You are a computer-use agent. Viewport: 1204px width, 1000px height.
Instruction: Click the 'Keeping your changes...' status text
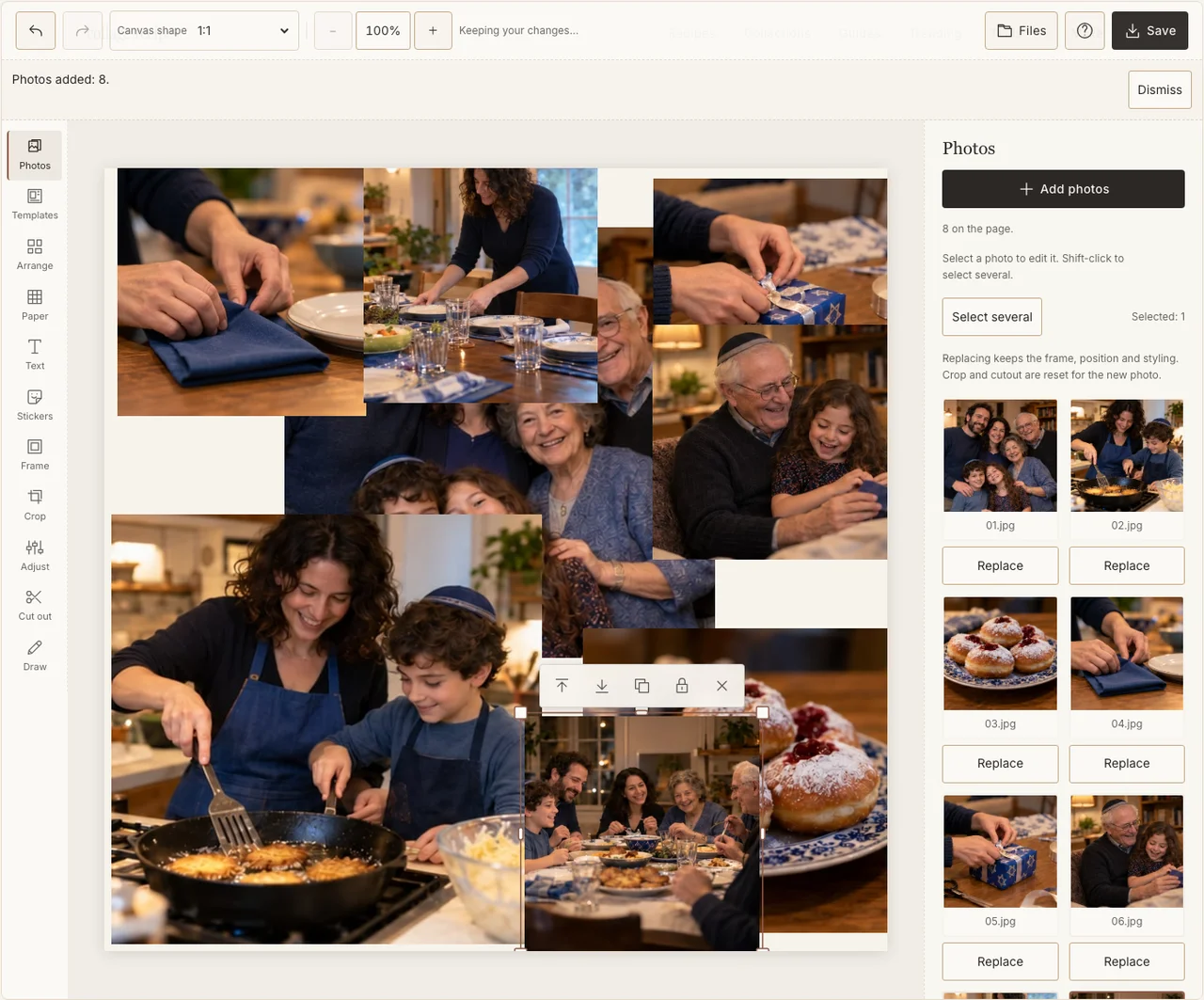click(x=518, y=31)
